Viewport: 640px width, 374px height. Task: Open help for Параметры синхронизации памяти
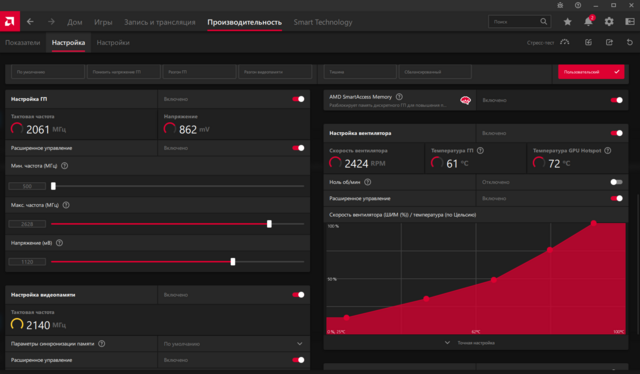click(x=102, y=344)
